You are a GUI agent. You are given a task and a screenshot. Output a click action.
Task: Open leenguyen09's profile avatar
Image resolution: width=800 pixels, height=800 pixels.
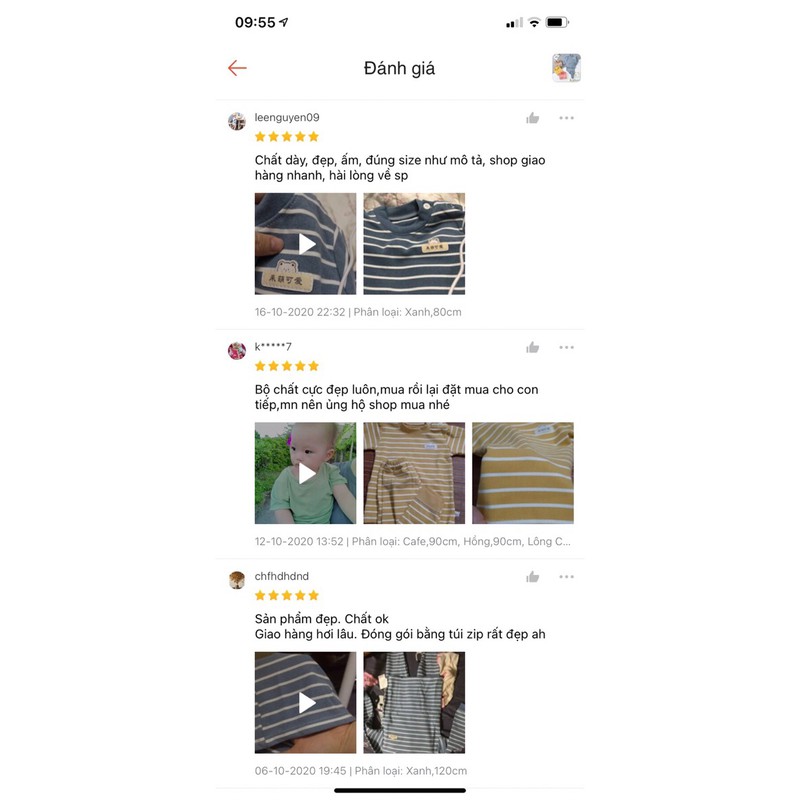(237, 121)
